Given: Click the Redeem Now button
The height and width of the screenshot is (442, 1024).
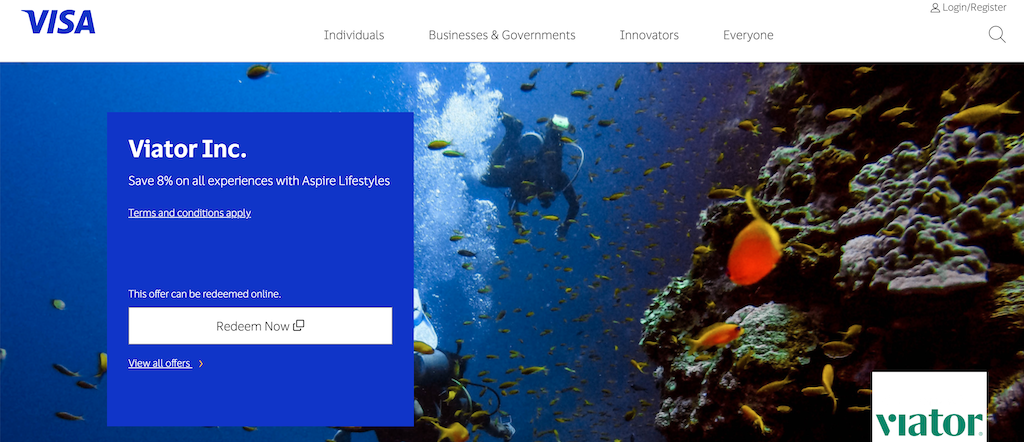Looking at the screenshot, I should pos(260,326).
